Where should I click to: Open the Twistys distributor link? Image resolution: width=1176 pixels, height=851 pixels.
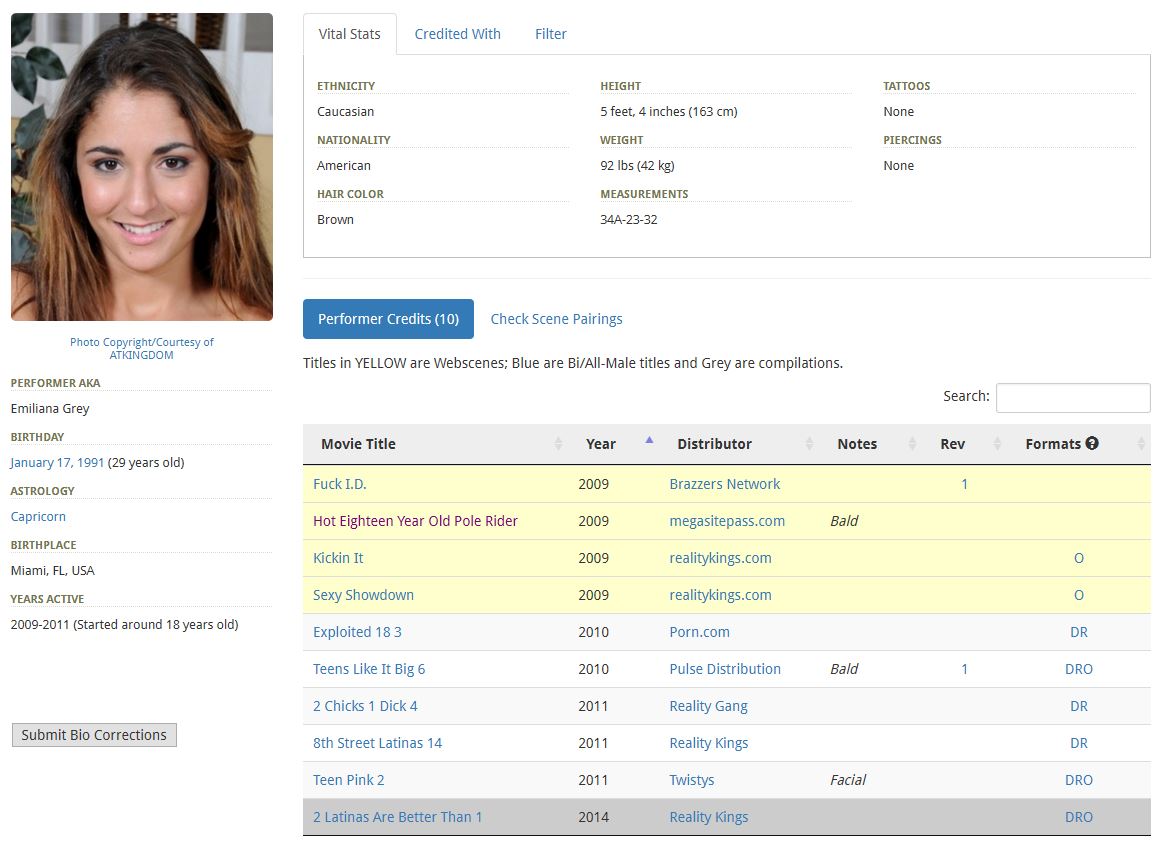[x=692, y=780]
